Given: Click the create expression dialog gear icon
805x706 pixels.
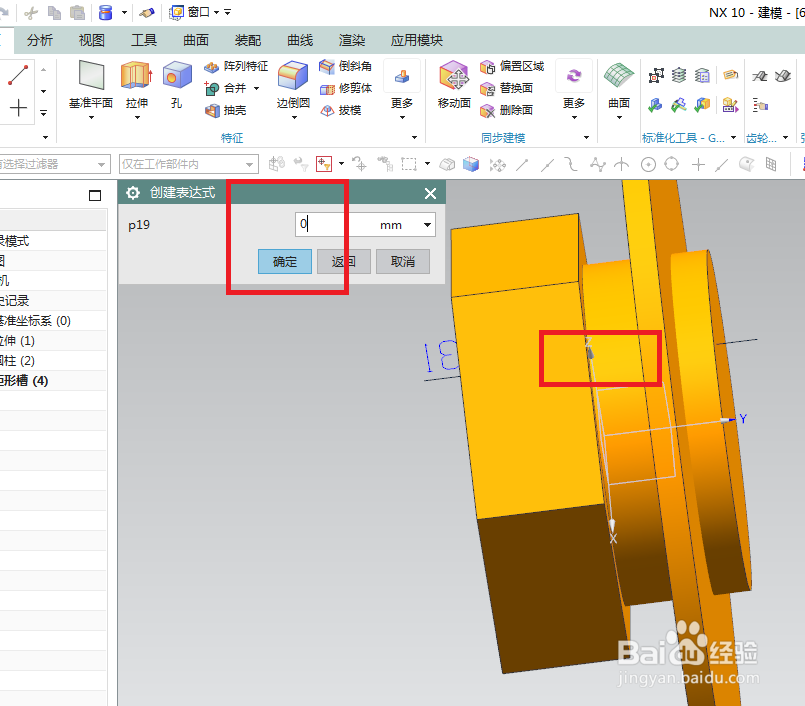Looking at the screenshot, I should pyautogui.click(x=133, y=193).
